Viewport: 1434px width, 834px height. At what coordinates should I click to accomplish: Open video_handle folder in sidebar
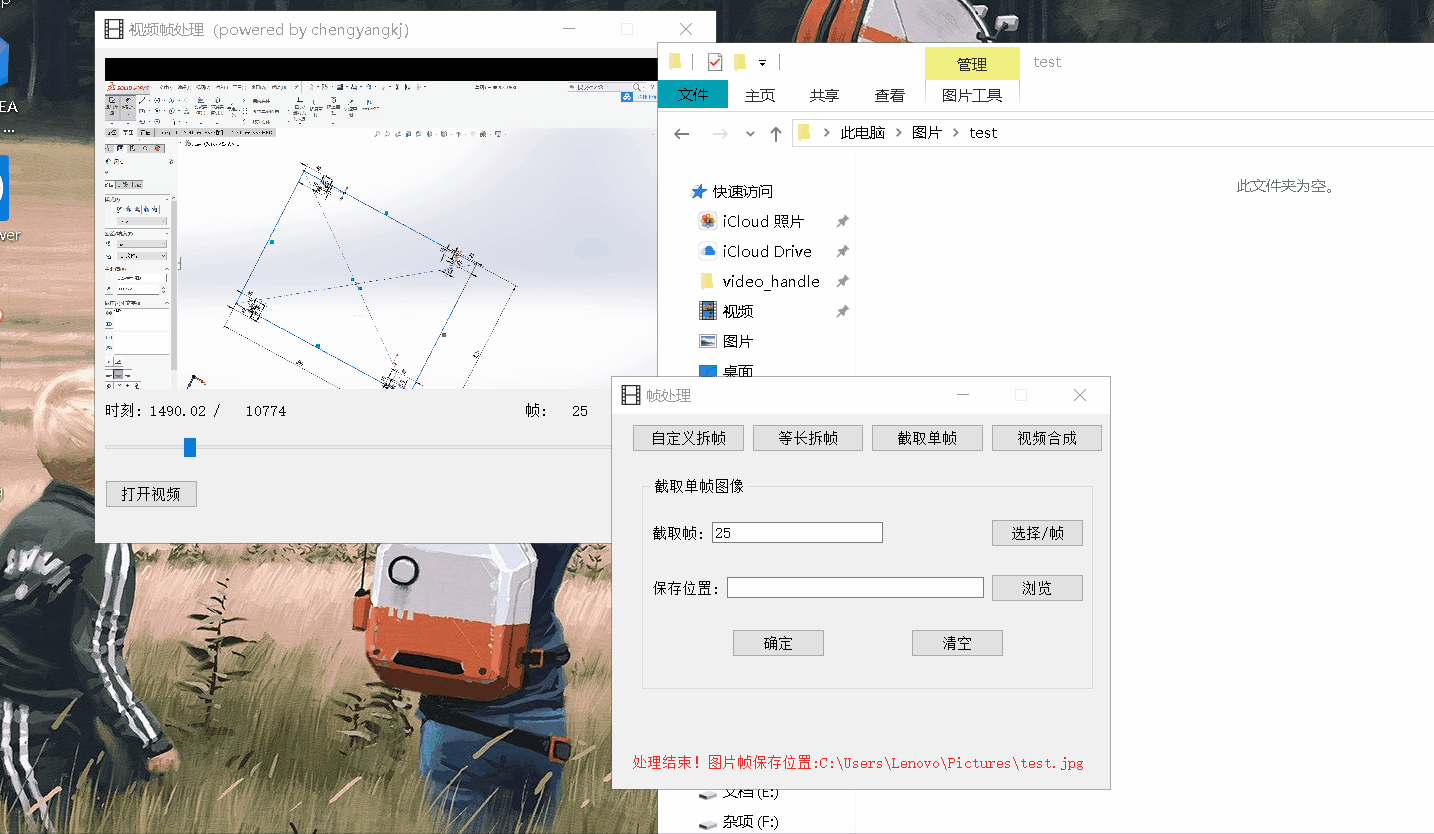click(771, 281)
